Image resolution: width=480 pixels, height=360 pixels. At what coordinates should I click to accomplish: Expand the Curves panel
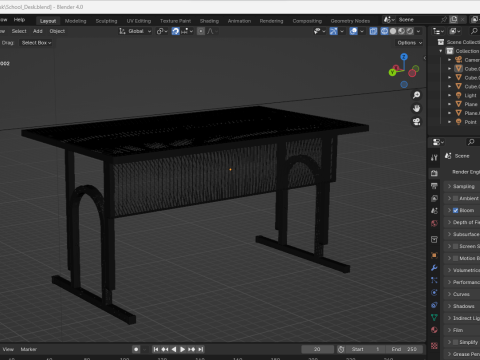coord(462,294)
